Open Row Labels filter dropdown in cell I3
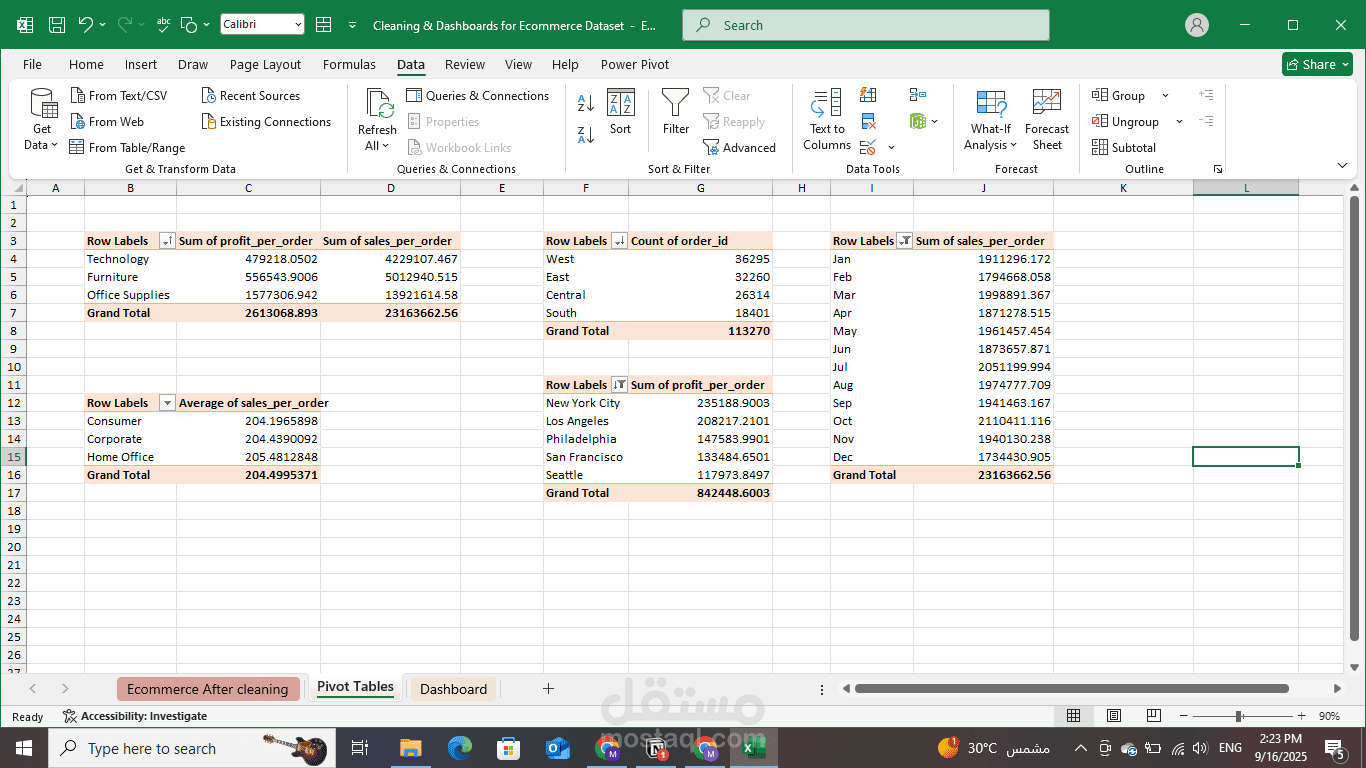Screen dimensions: 1366x768 (x=904, y=241)
